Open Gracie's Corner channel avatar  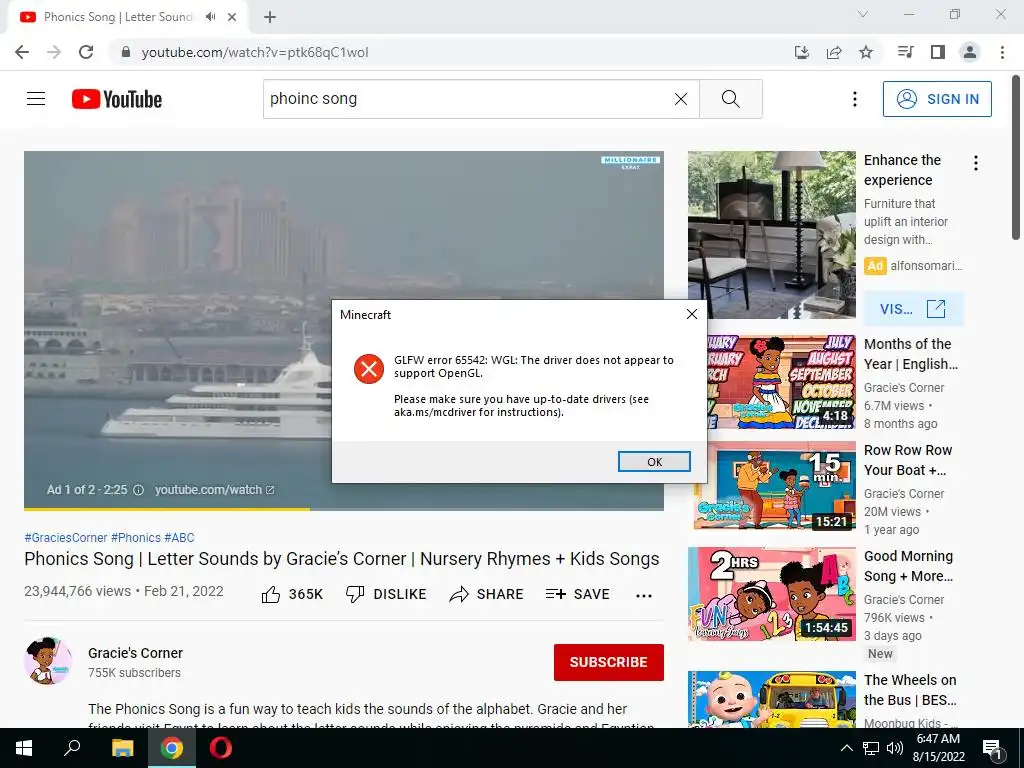(48, 661)
